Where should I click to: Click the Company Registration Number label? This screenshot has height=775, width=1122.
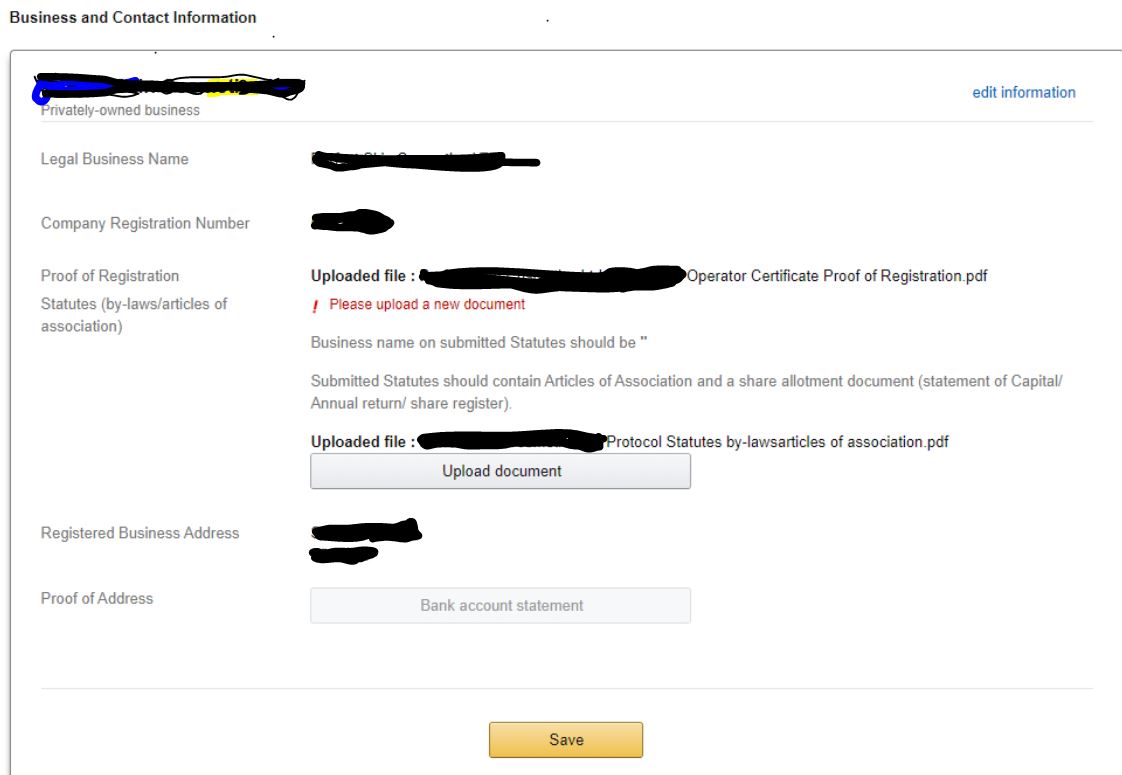coord(145,223)
